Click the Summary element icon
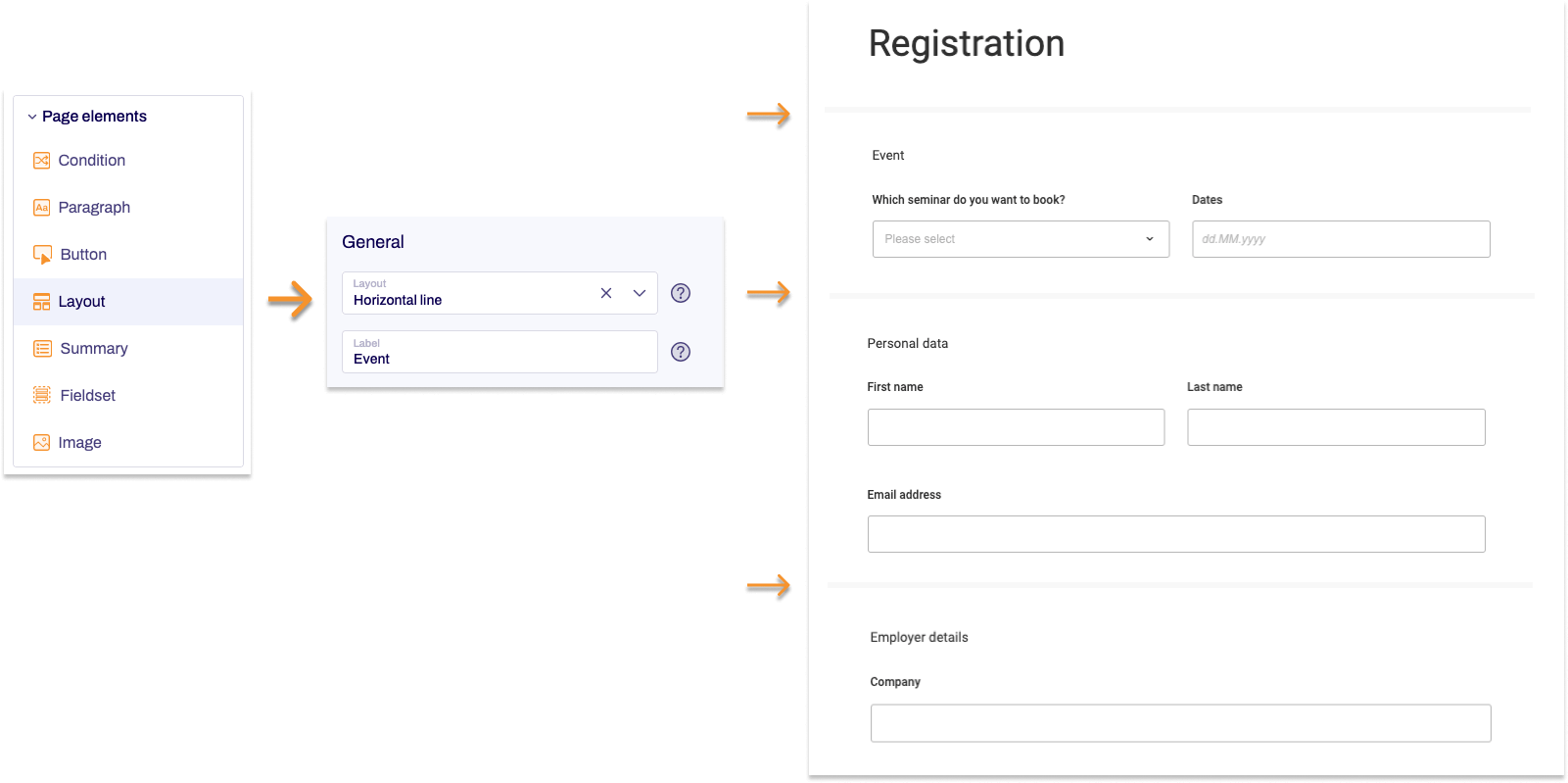Screen dimensions: 1568x783 click(x=42, y=348)
